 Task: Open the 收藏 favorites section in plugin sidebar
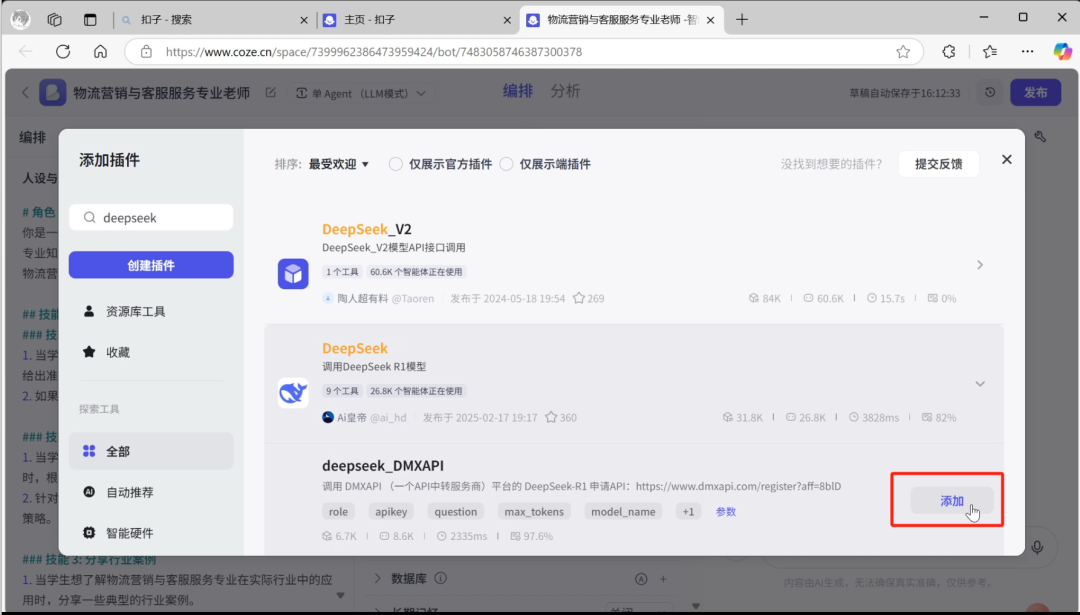[x=122, y=352]
